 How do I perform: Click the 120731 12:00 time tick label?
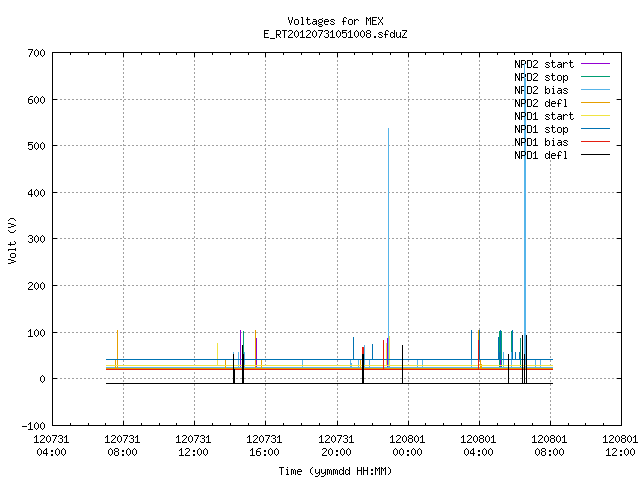coord(193,446)
